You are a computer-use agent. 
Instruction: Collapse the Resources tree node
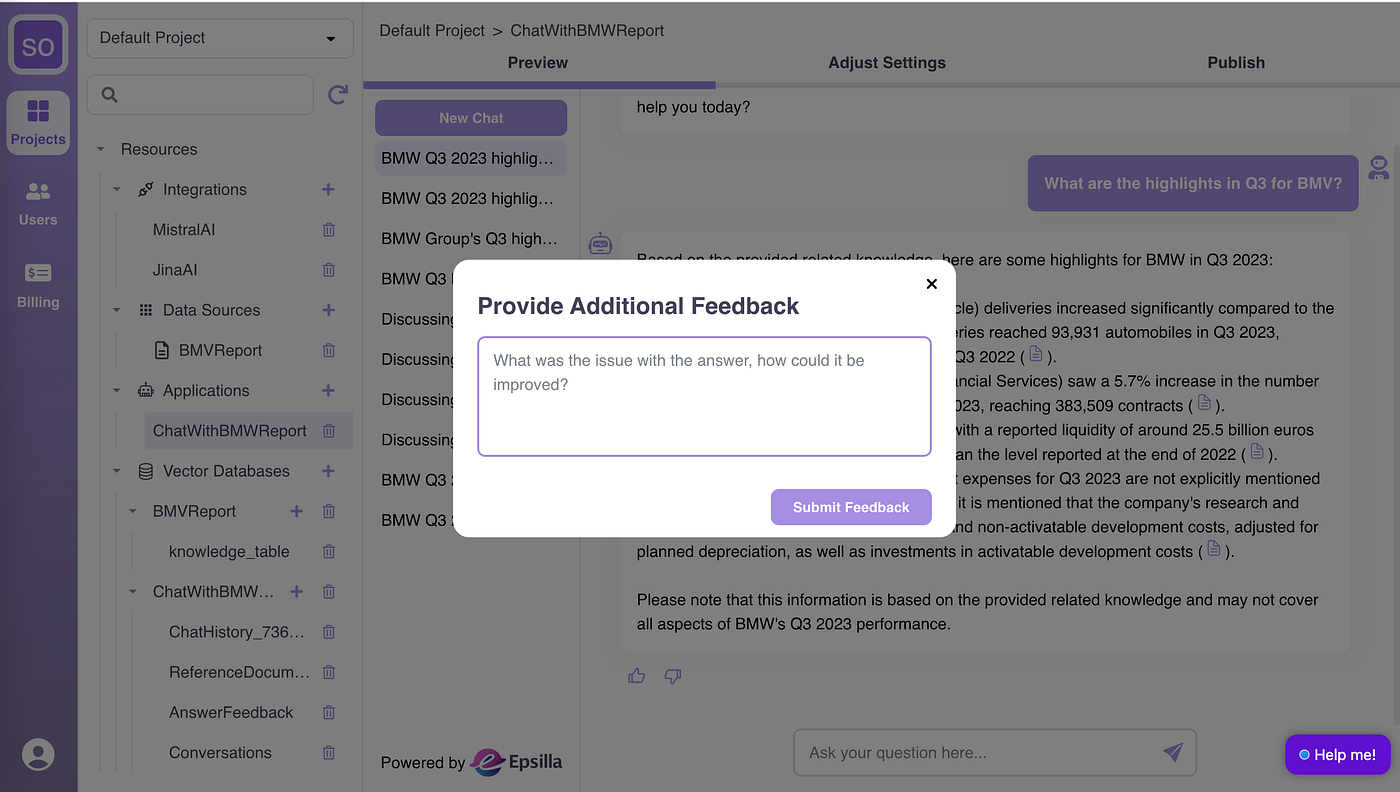(101, 149)
